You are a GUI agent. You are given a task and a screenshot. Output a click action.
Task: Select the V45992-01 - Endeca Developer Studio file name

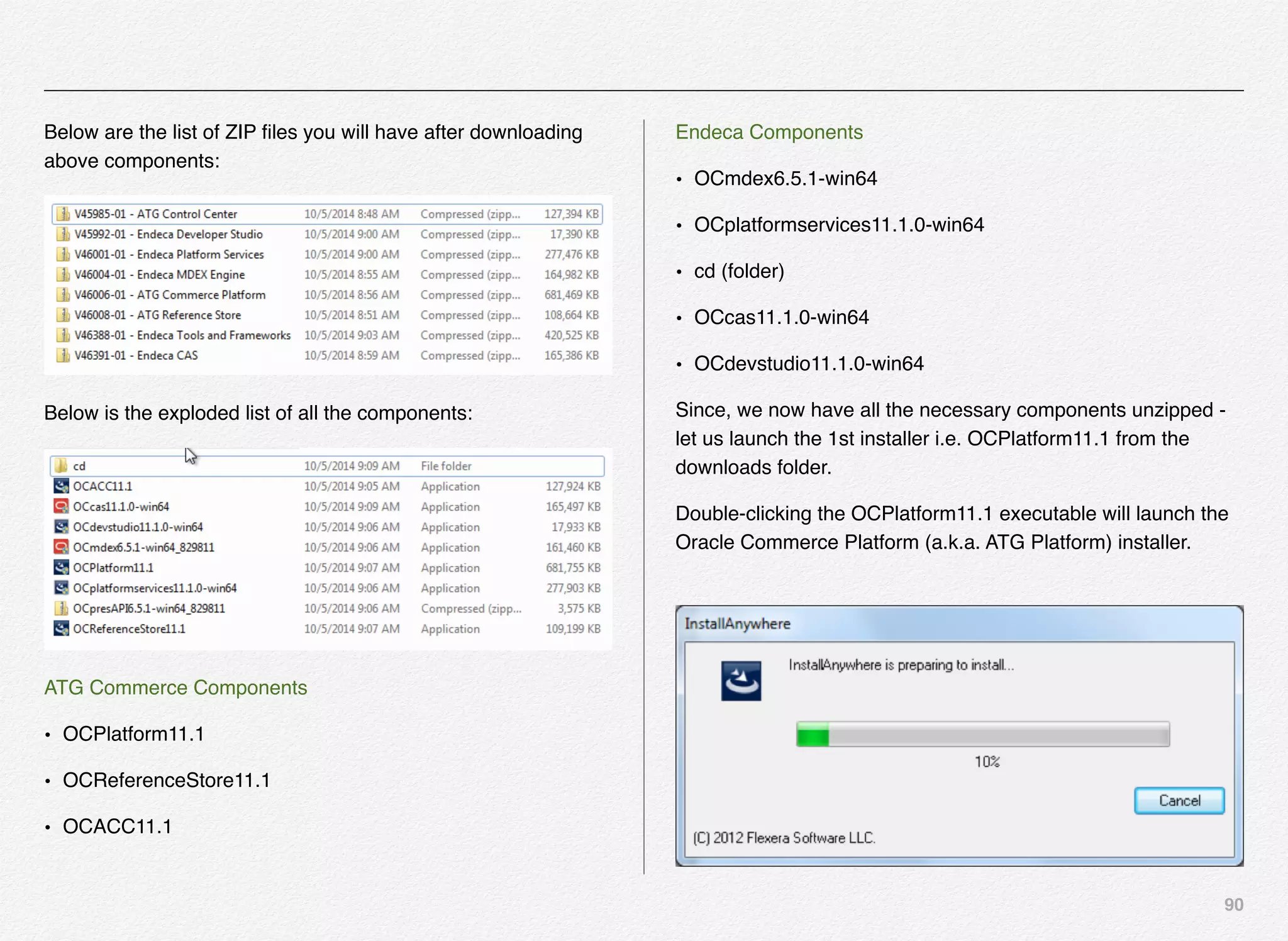click(x=169, y=235)
